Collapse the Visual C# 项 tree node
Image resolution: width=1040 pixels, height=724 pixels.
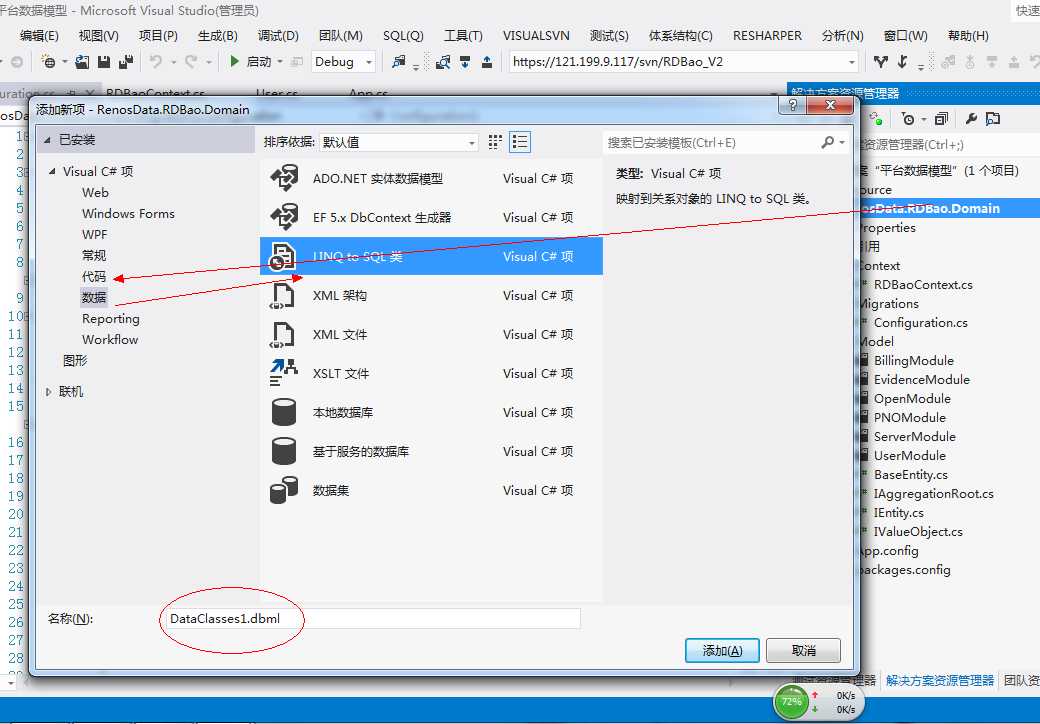pyautogui.click(x=52, y=171)
